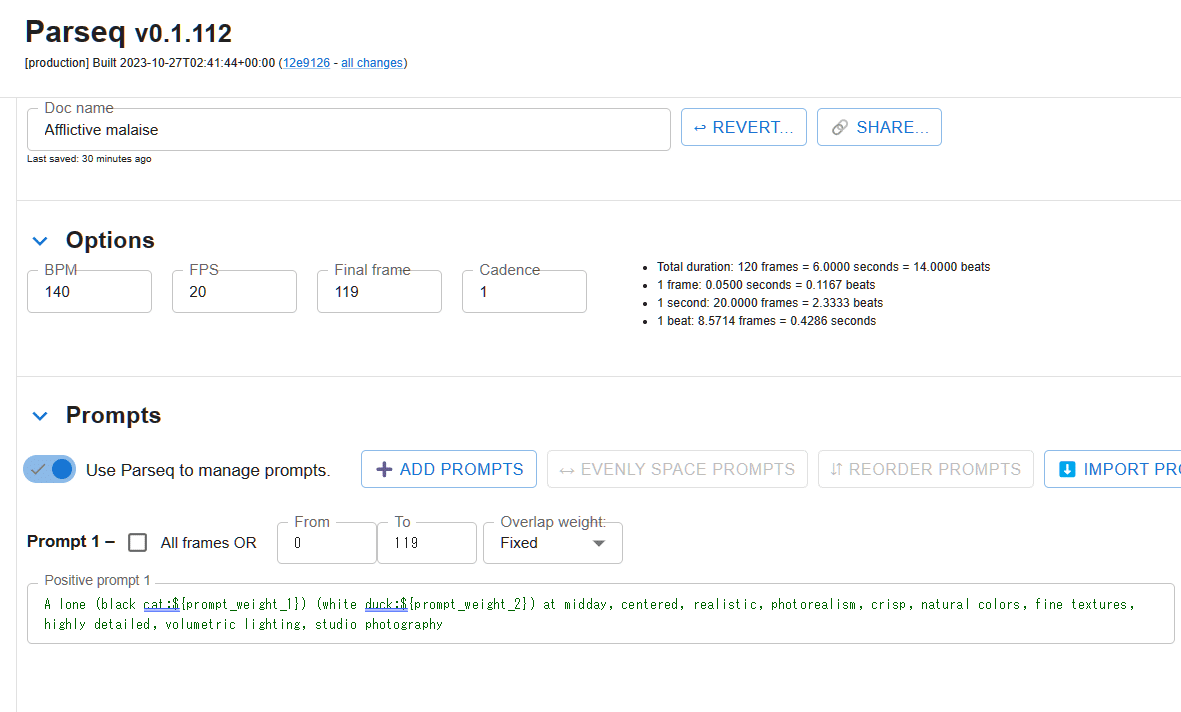Focus the BPM input field
This screenshot has height=712, width=1181.
[89, 292]
